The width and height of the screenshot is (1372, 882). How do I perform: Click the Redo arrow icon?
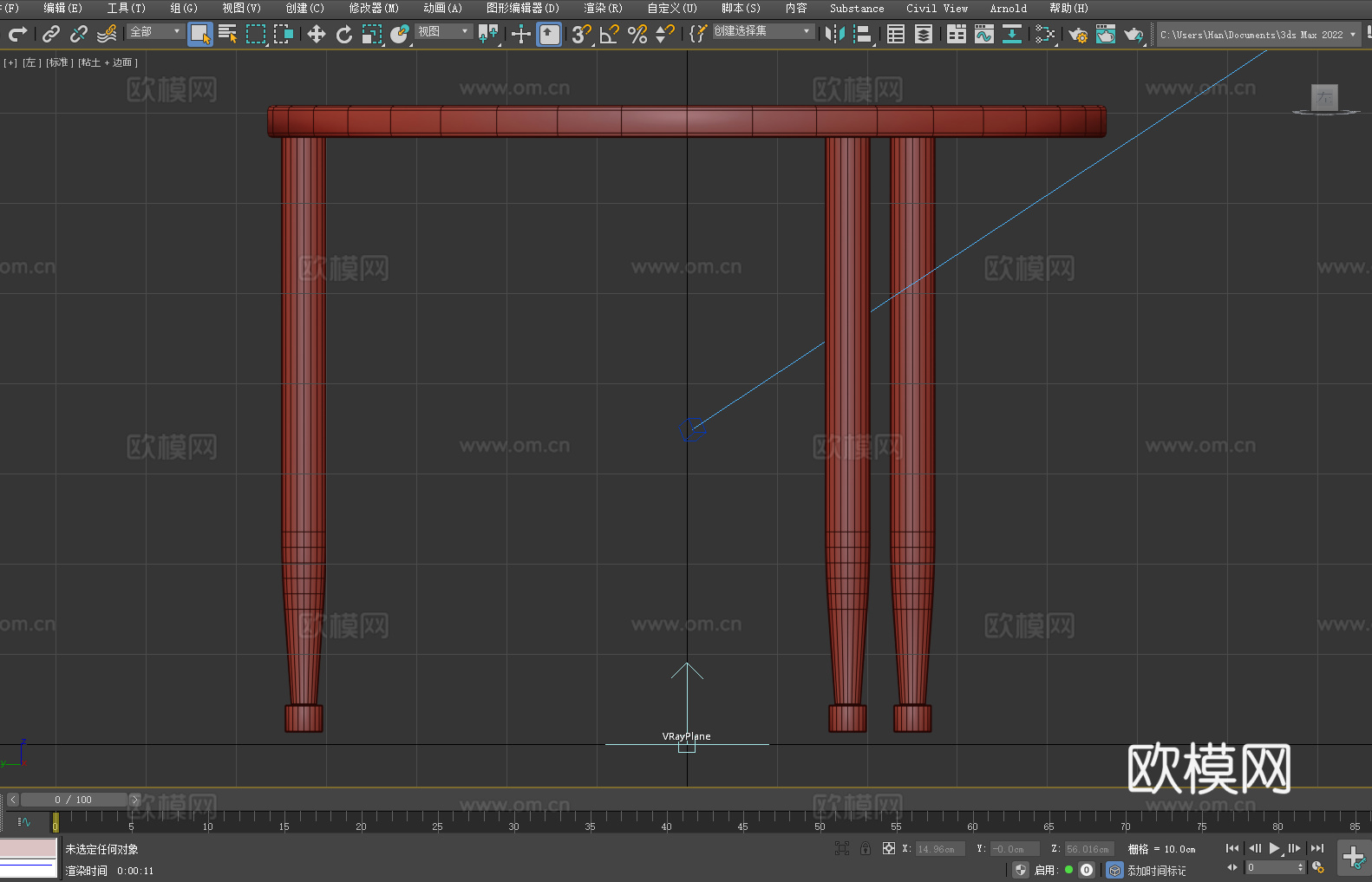(17, 34)
